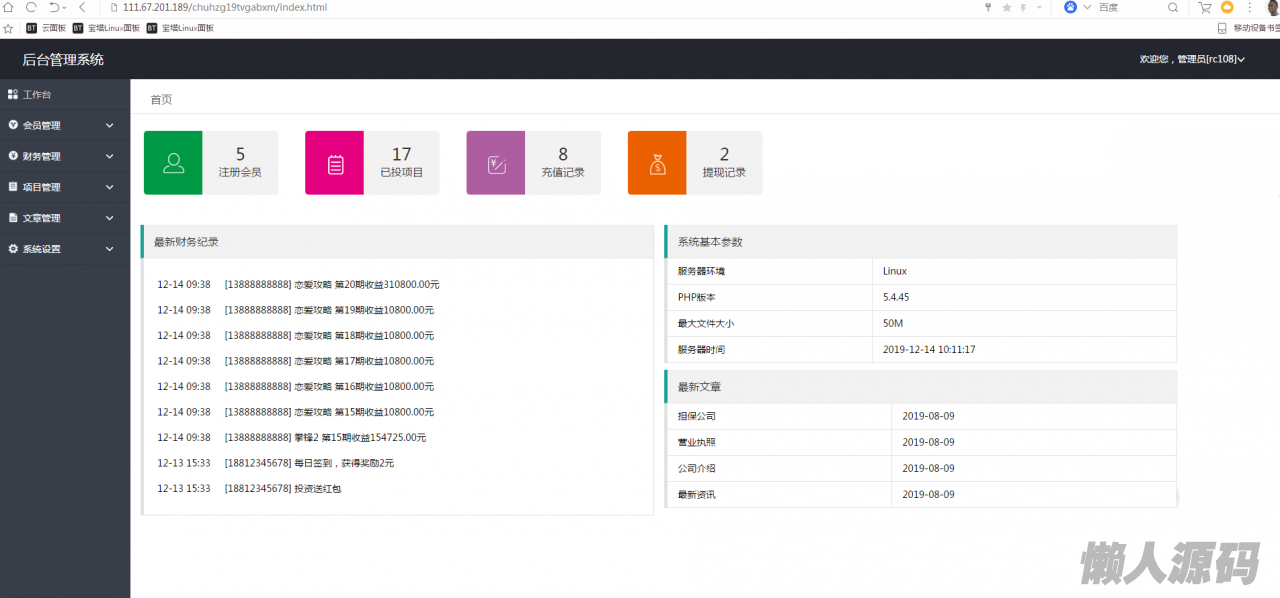Click the 后台管理系统 header title
This screenshot has width=1280, height=598.
(63, 59)
